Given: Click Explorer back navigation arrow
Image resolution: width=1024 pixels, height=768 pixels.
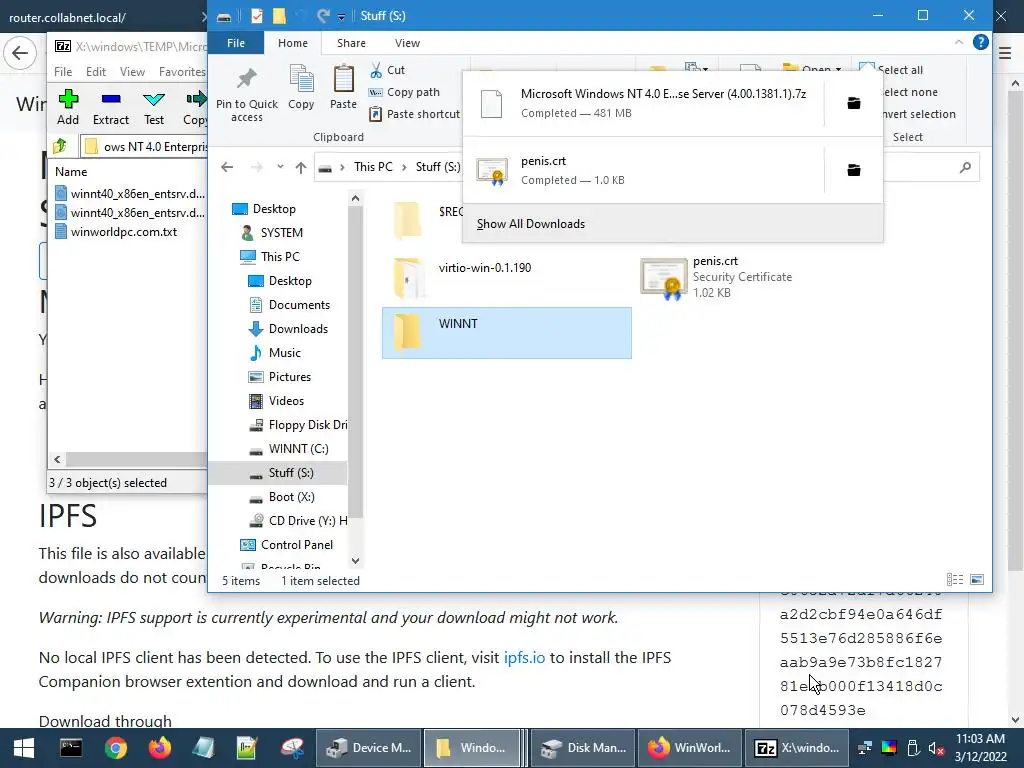Looking at the screenshot, I should [227, 167].
